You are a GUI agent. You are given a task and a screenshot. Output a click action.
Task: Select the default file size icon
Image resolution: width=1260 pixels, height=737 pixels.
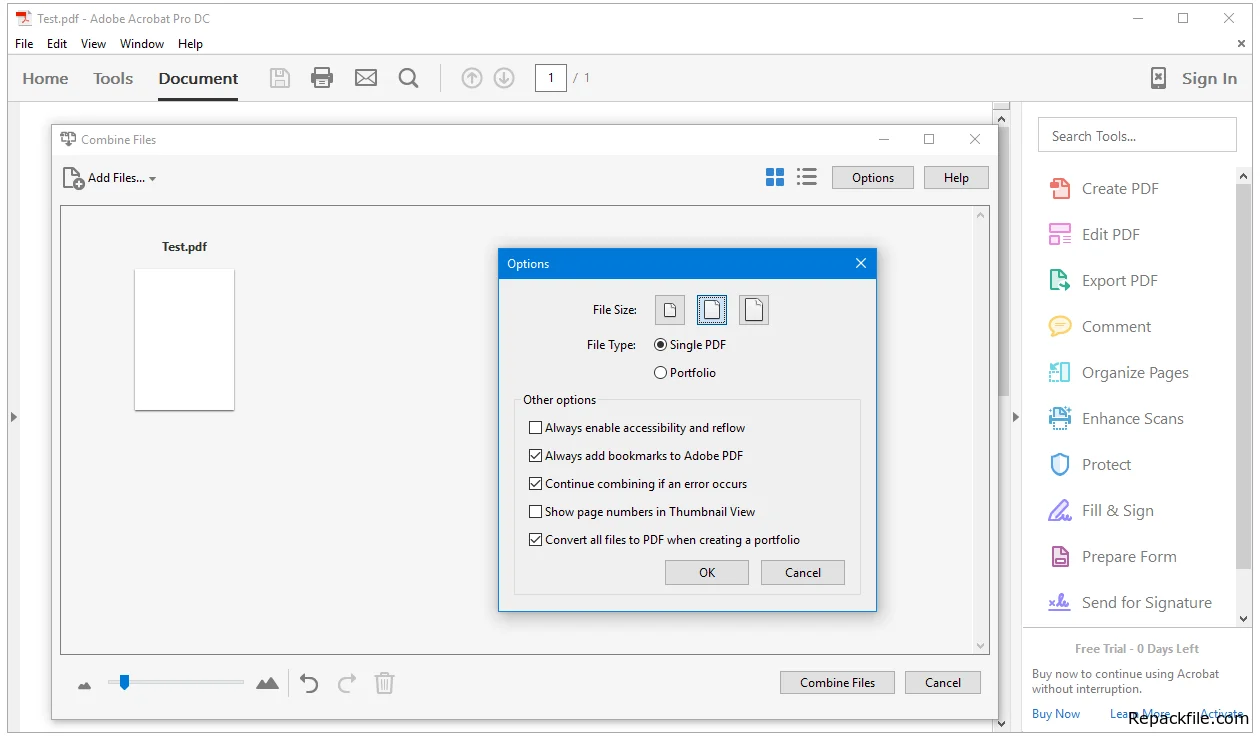(712, 310)
